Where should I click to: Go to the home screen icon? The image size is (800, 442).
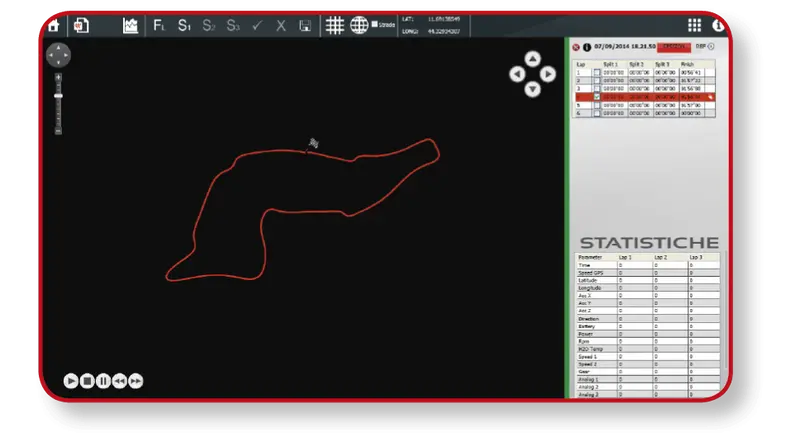coord(53,25)
